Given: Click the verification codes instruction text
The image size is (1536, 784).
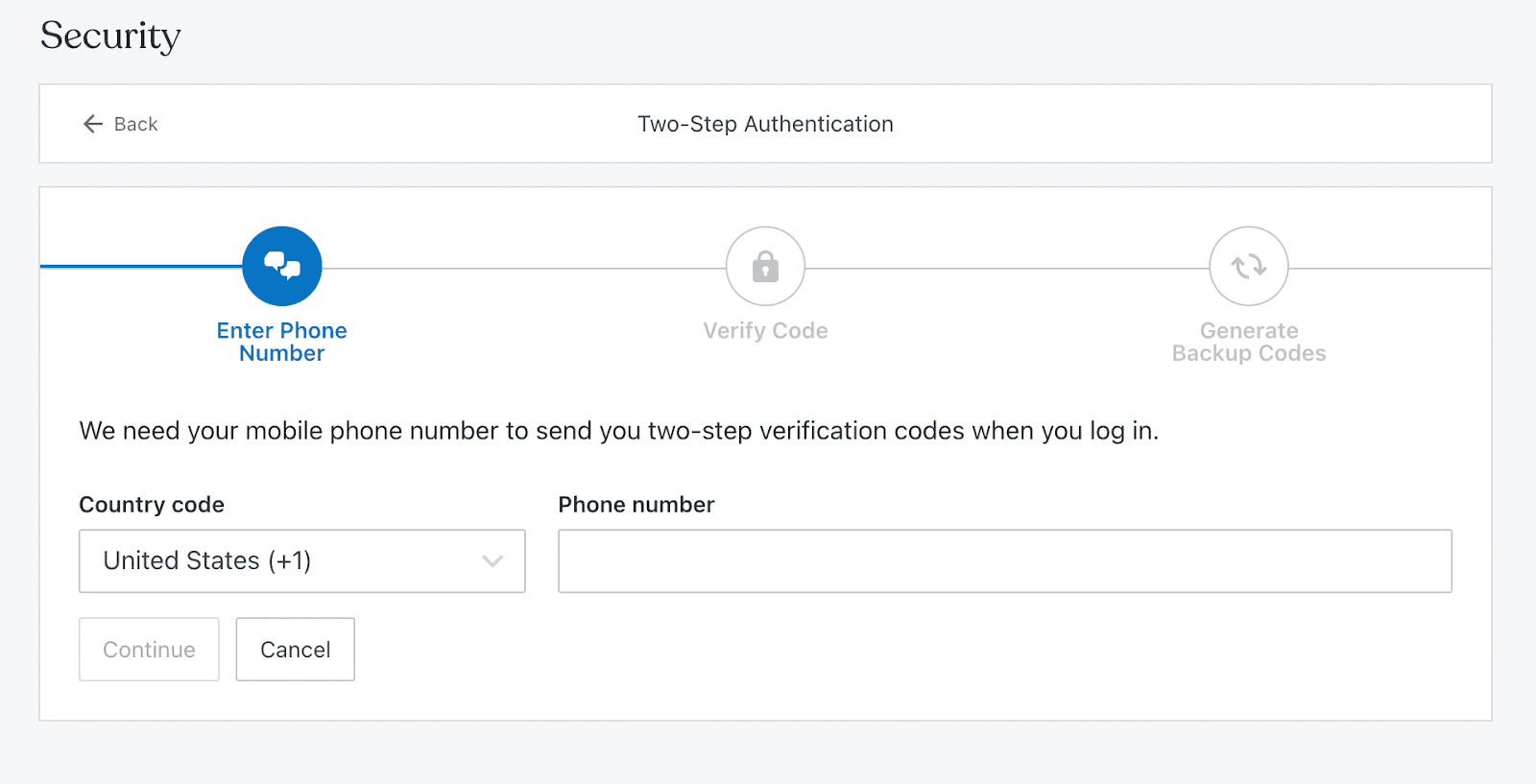Looking at the screenshot, I should 619,431.
